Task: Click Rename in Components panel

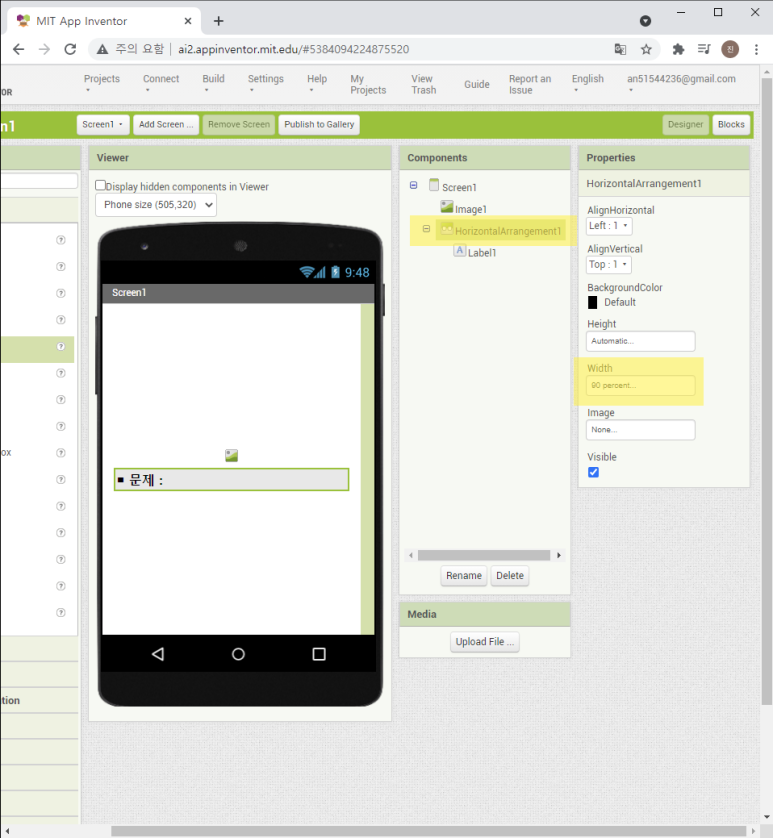Action: click(x=463, y=576)
